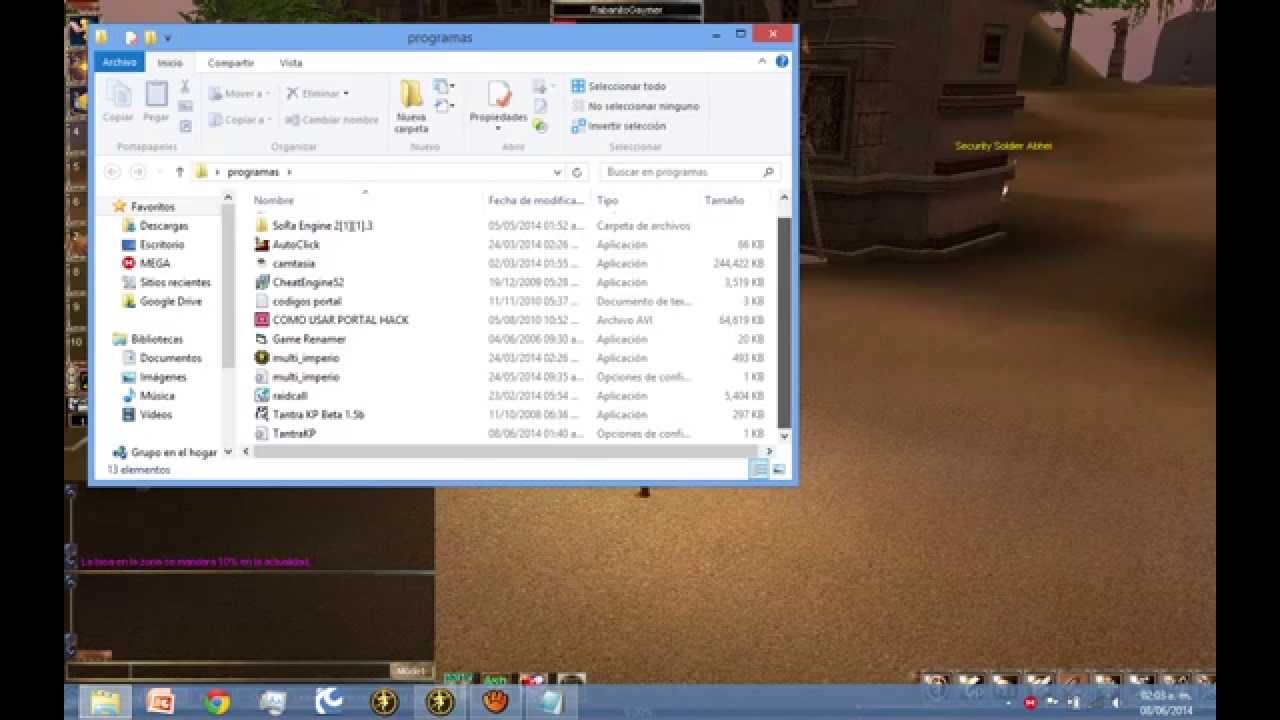The height and width of the screenshot is (720, 1280).
Task: Switch to the Vista ribbon tab
Action: 291,63
